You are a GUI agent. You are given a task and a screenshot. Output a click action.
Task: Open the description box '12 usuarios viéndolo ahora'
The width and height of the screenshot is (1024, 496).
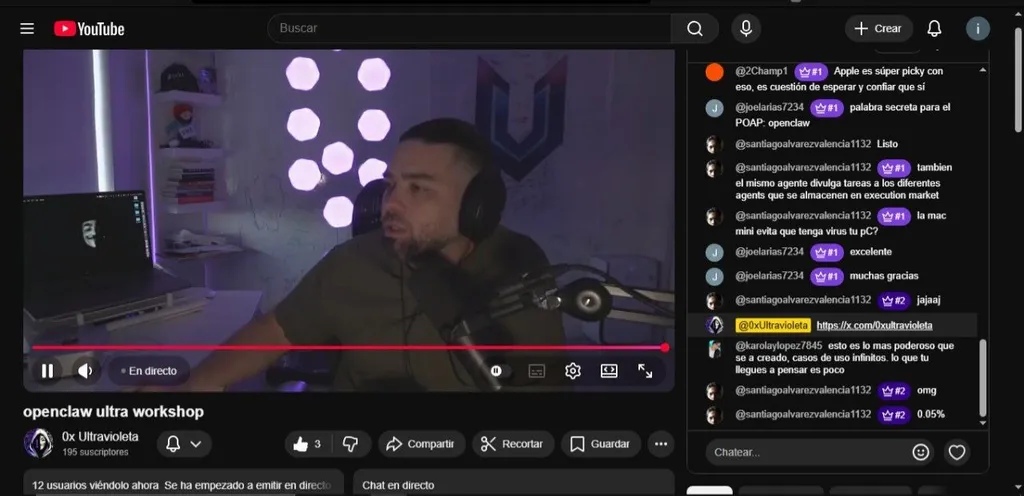pyautogui.click(x=184, y=482)
